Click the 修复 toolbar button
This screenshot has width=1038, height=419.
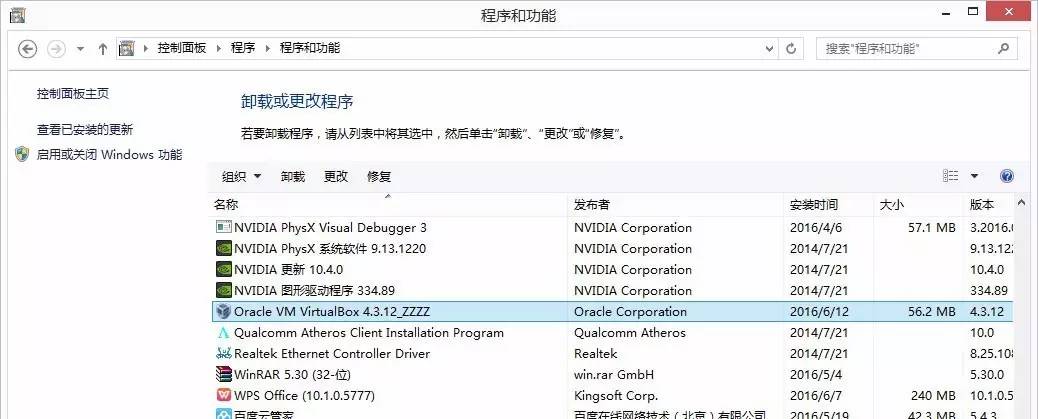click(379, 177)
